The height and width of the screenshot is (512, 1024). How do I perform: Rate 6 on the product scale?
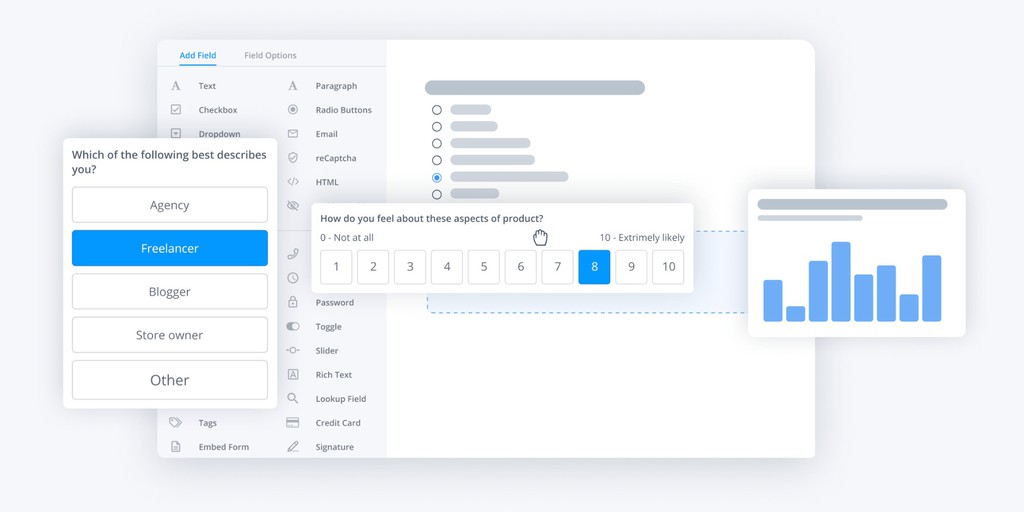(x=520, y=267)
